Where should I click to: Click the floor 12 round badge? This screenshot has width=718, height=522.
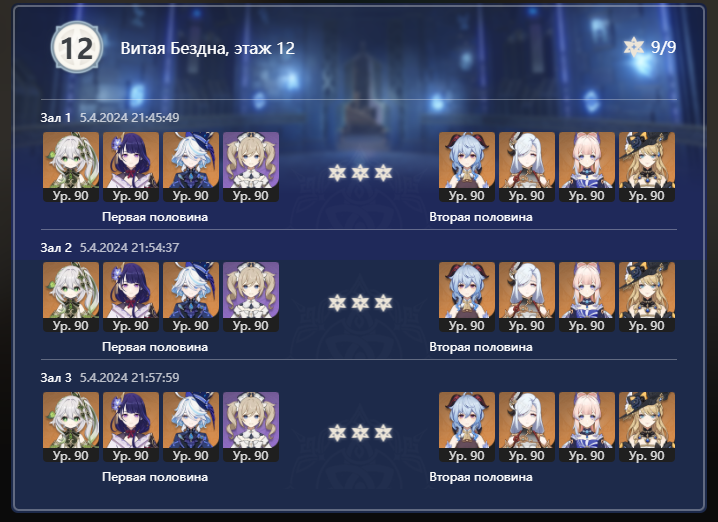[77, 48]
